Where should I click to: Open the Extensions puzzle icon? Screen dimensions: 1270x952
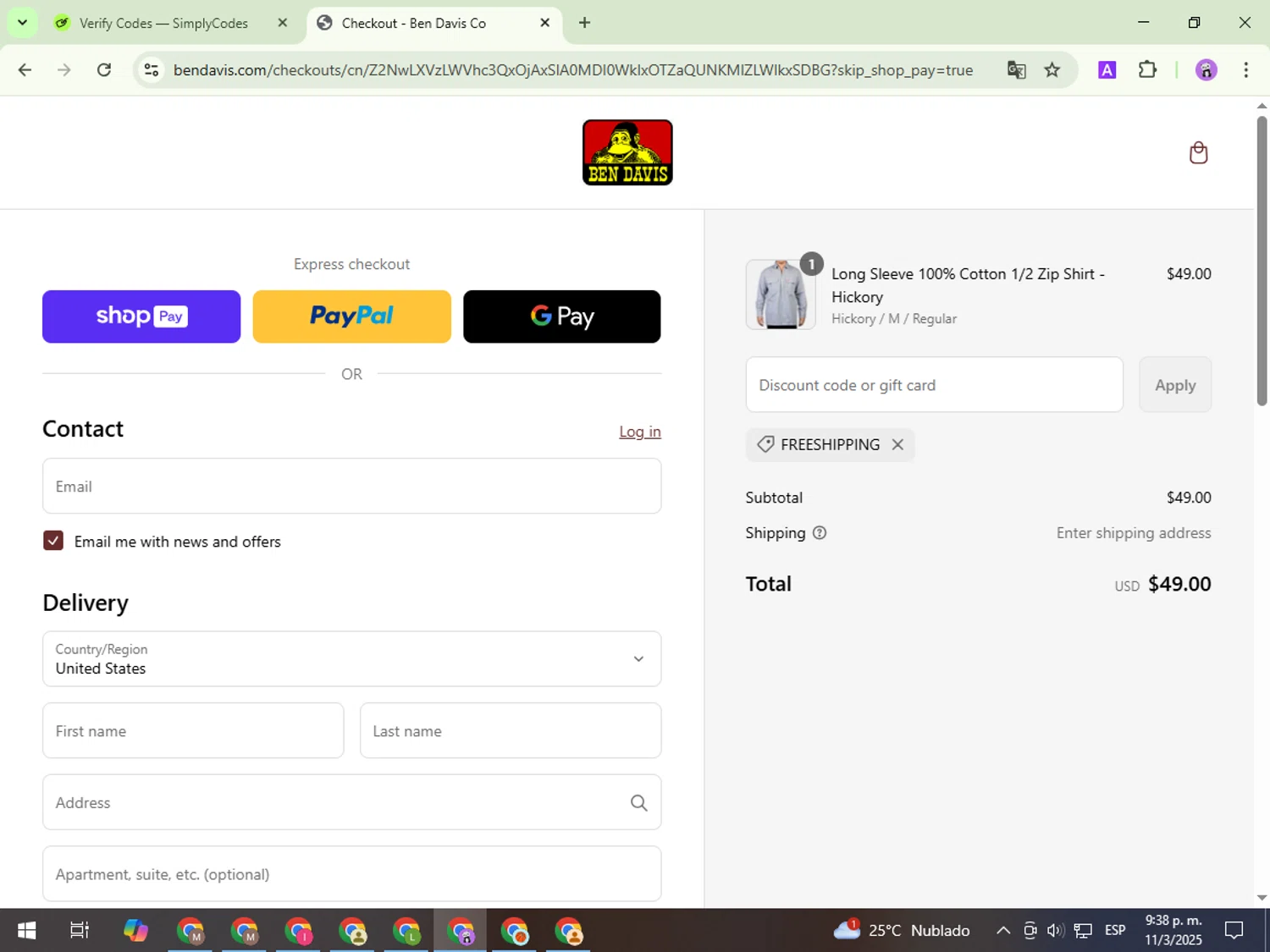pyautogui.click(x=1147, y=70)
